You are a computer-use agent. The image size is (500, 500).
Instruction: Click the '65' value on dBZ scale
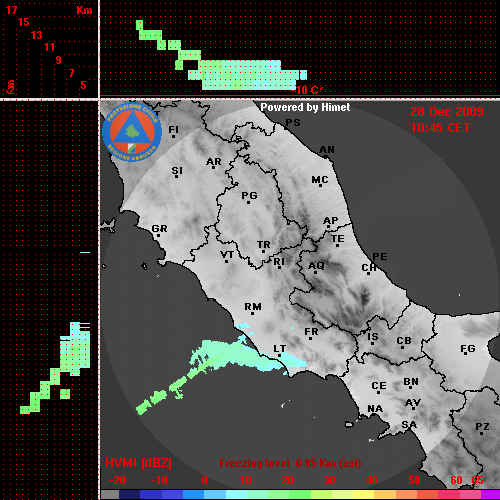coord(477,480)
